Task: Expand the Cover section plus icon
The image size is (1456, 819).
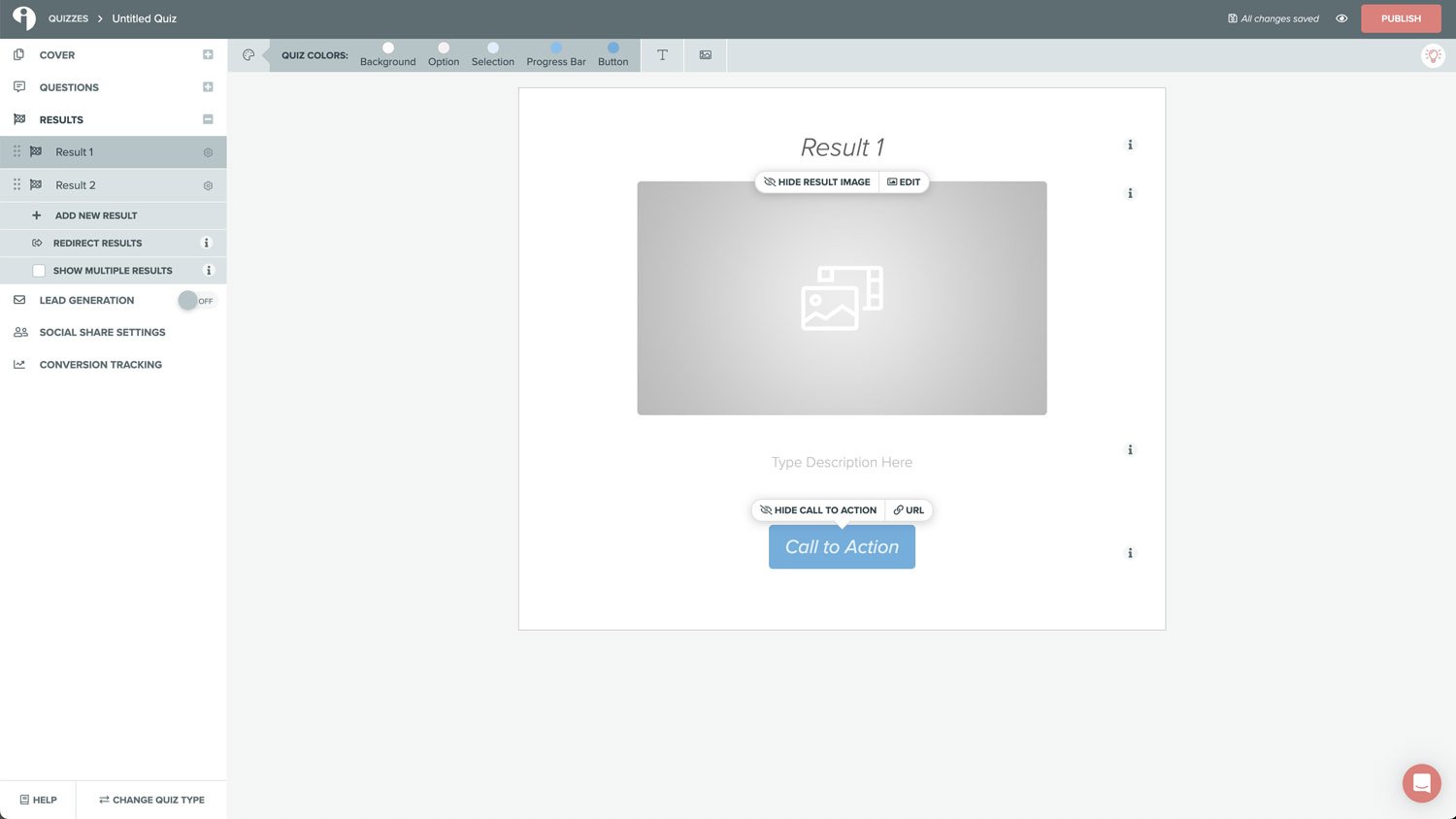Action: (208, 55)
